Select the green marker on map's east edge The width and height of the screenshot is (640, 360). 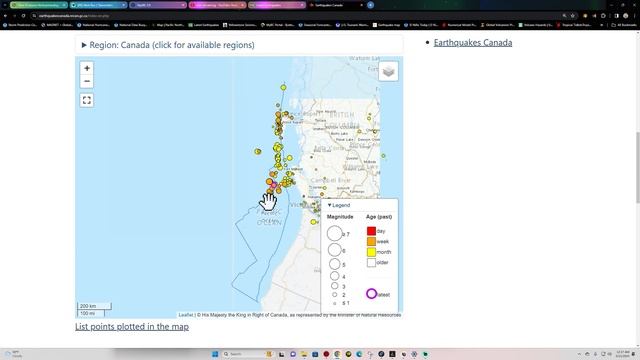[x=383, y=156]
